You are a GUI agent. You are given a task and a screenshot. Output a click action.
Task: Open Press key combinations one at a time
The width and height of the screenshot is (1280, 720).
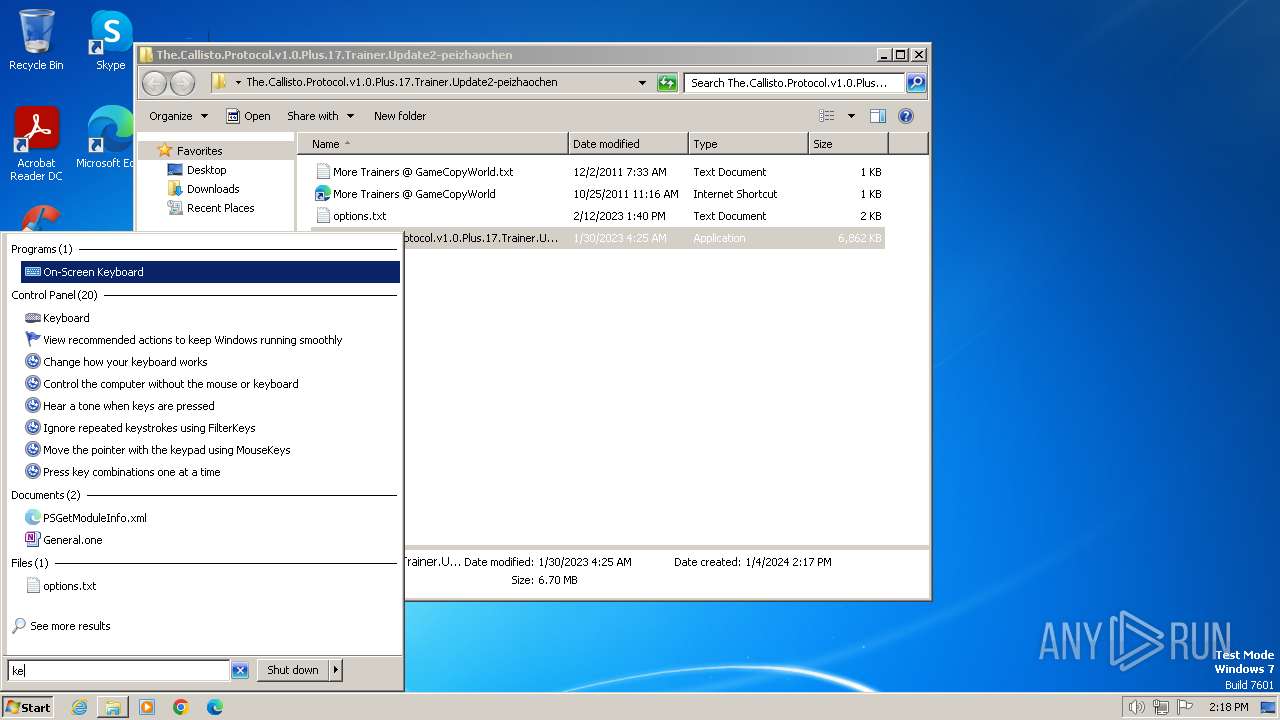click(x=210, y=472)
